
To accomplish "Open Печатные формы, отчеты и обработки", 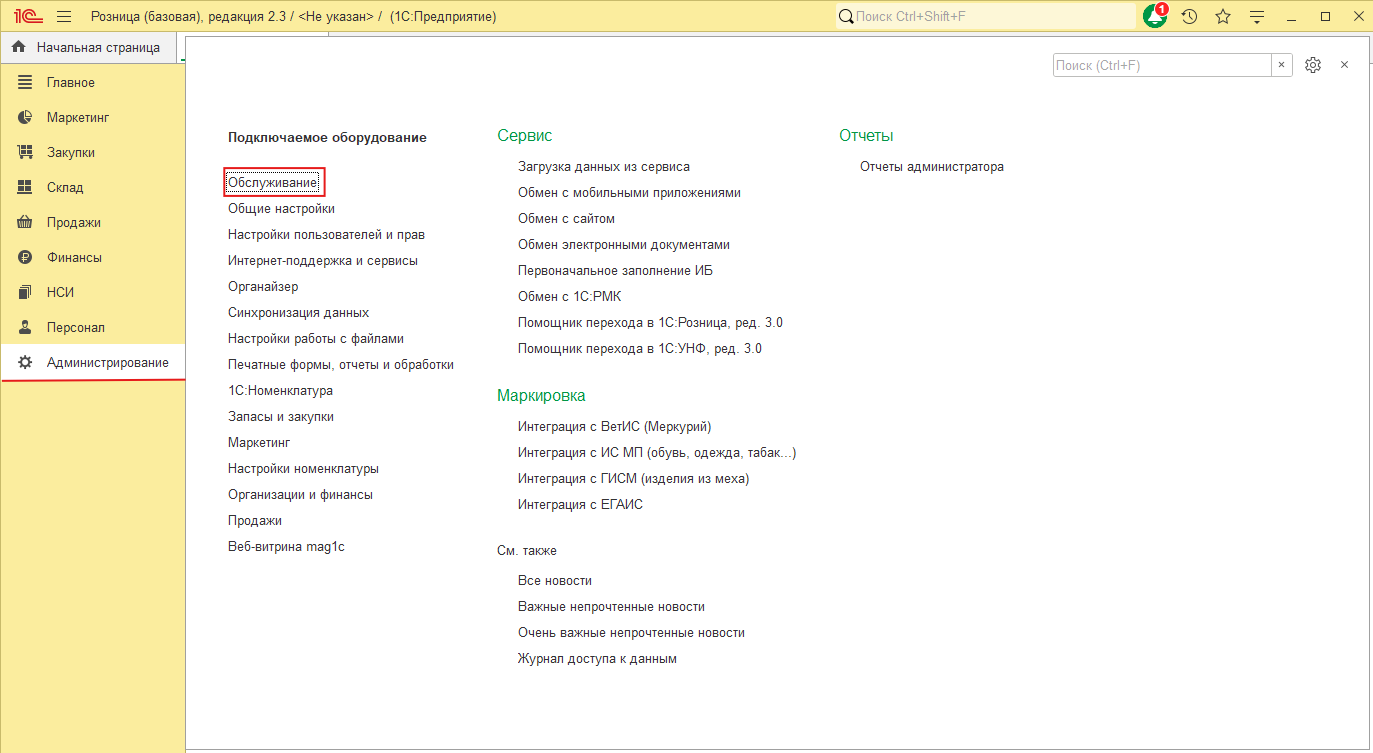I will pyautogui.click(x=341, y=365).
